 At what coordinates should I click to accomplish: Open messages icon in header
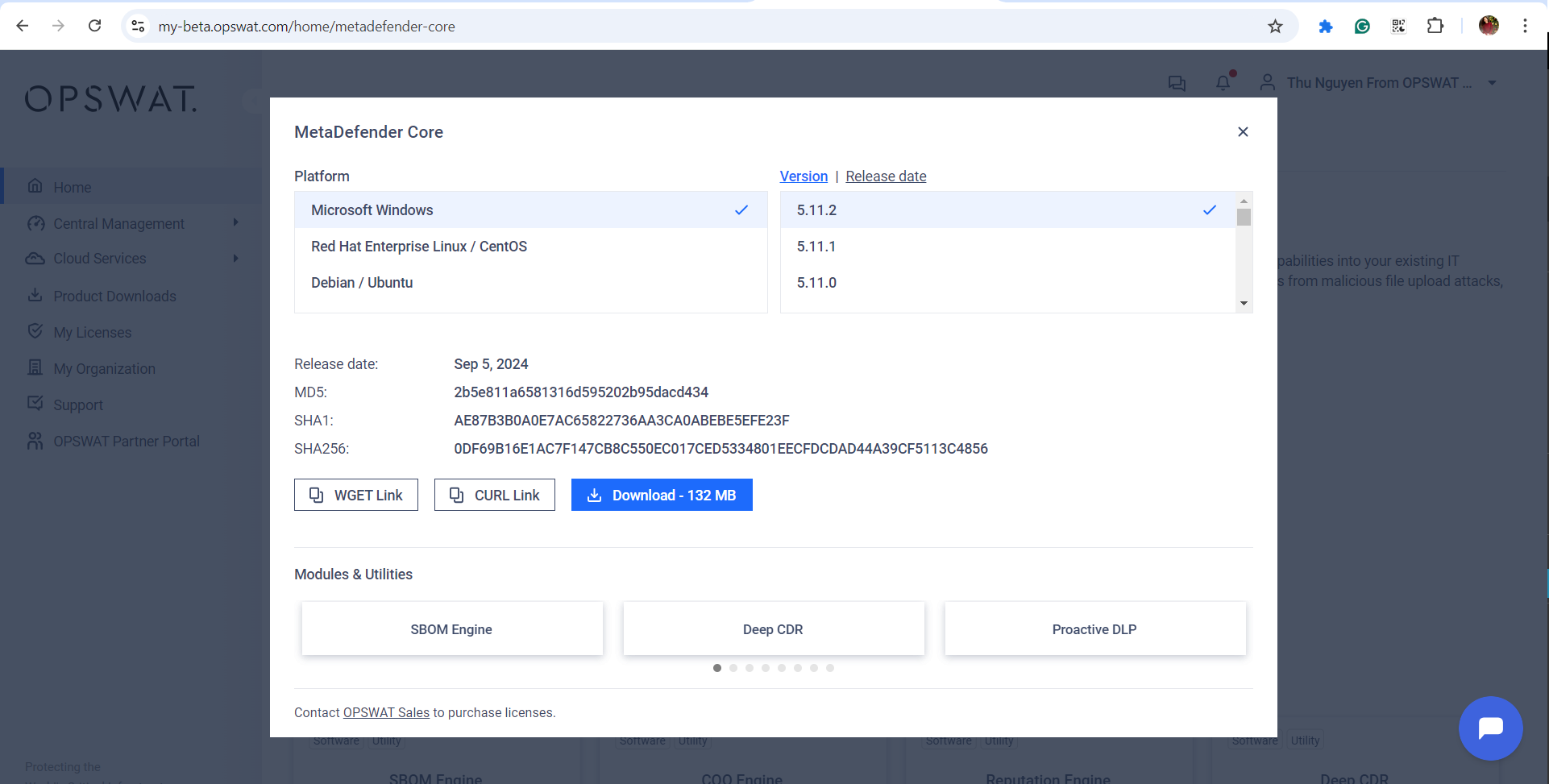1177,83
